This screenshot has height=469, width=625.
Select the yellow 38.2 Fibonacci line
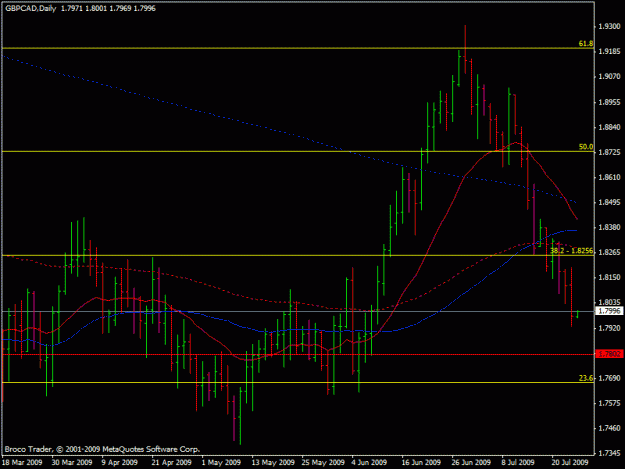coord(297,255)
